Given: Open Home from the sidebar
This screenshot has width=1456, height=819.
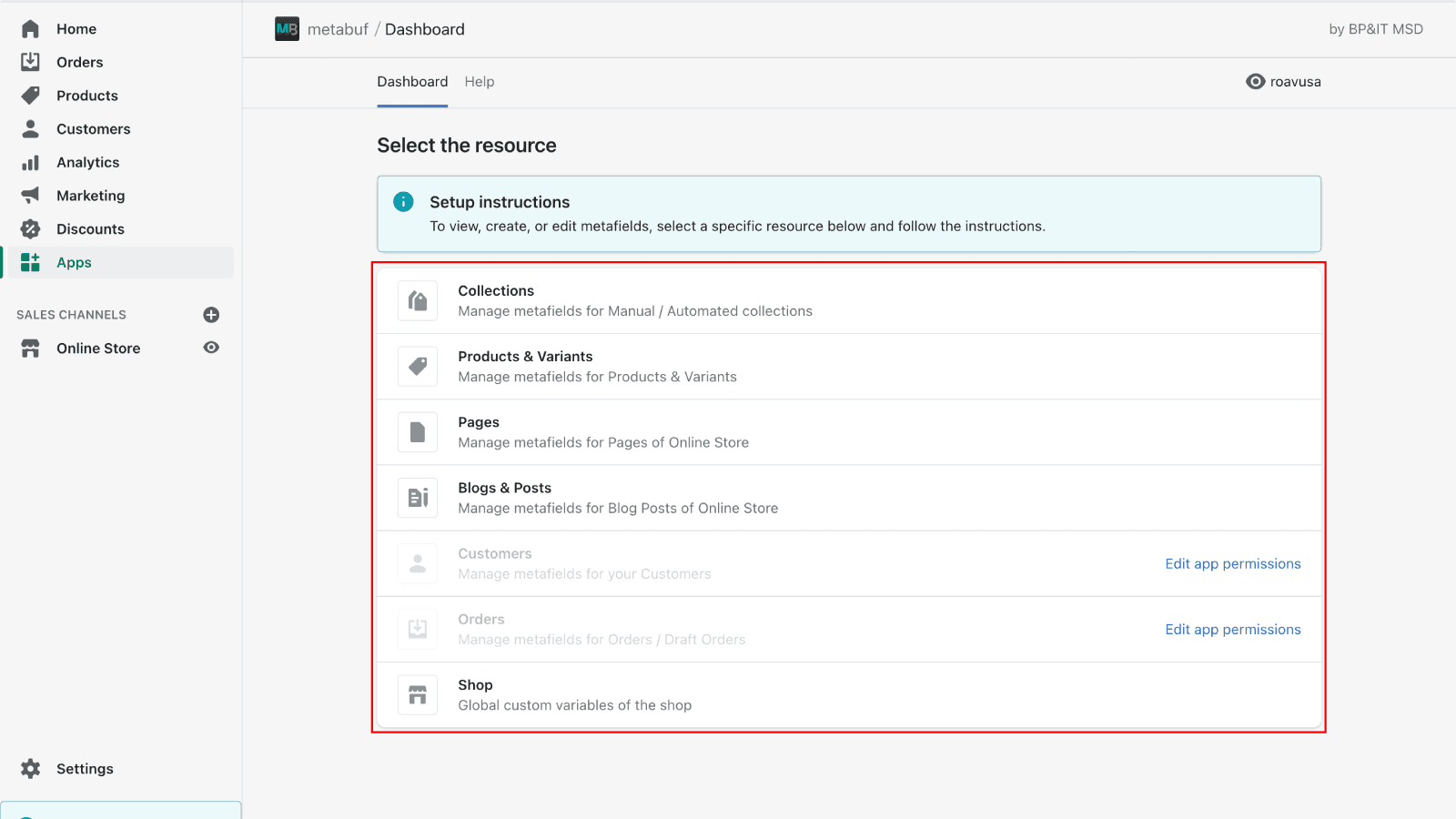Looking at the screenshot, I should [x=30, y=28].
